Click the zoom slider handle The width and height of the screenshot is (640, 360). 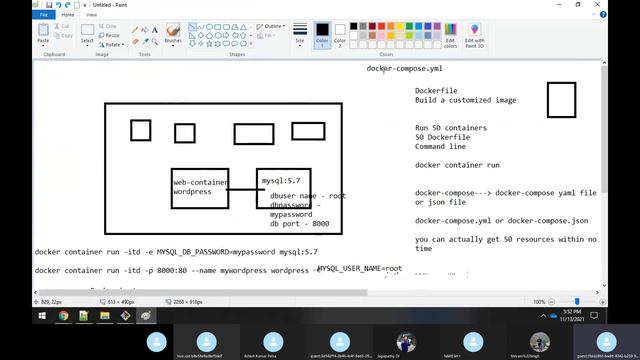click(x=577, y=302)
